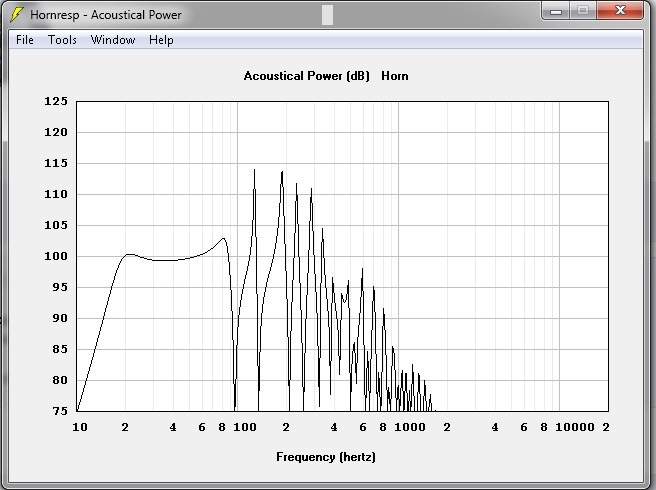Image resolution: width=656 pixels, height=490 pixels.
Task: Click the 10 Hz frequency label
Action: (80, 427)
